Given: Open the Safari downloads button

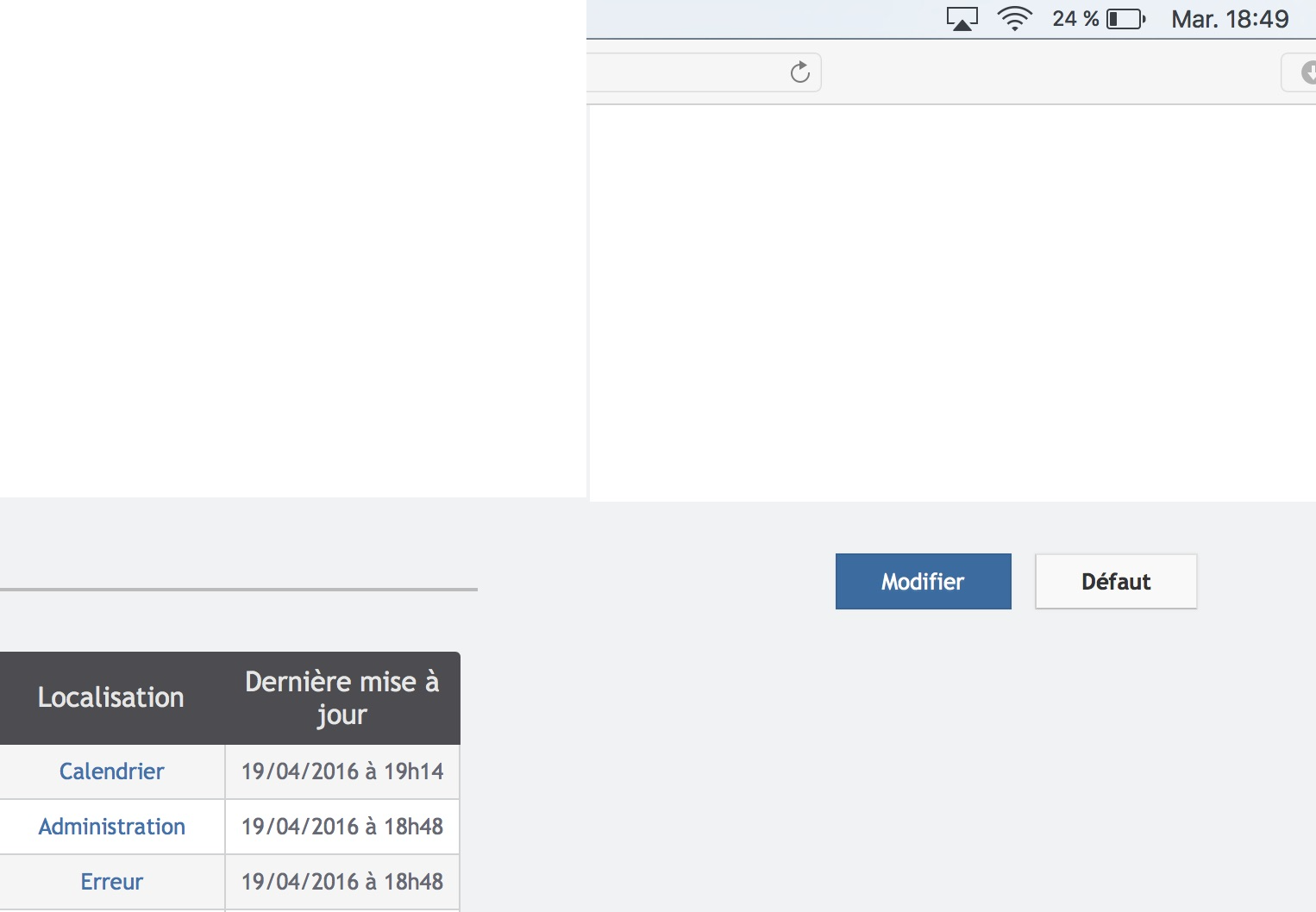Looking at the screenshot, I should (1306, 73).
